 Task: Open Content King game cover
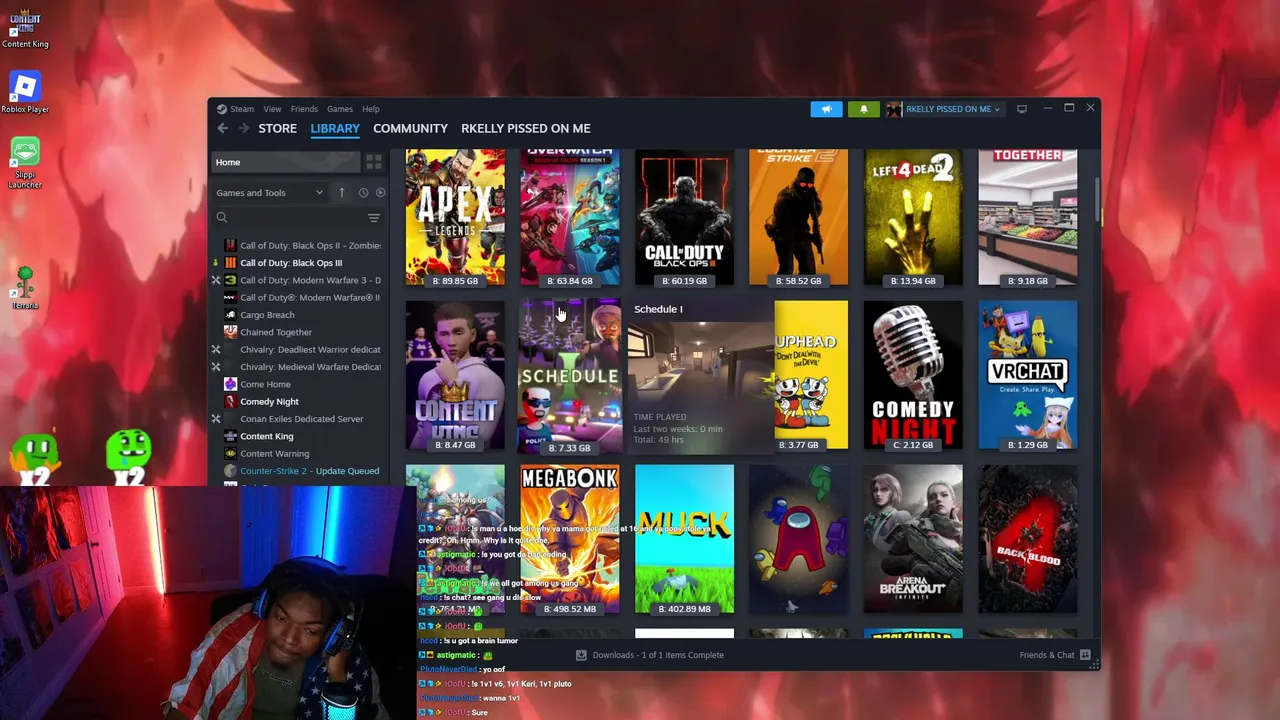click(455, 375)
